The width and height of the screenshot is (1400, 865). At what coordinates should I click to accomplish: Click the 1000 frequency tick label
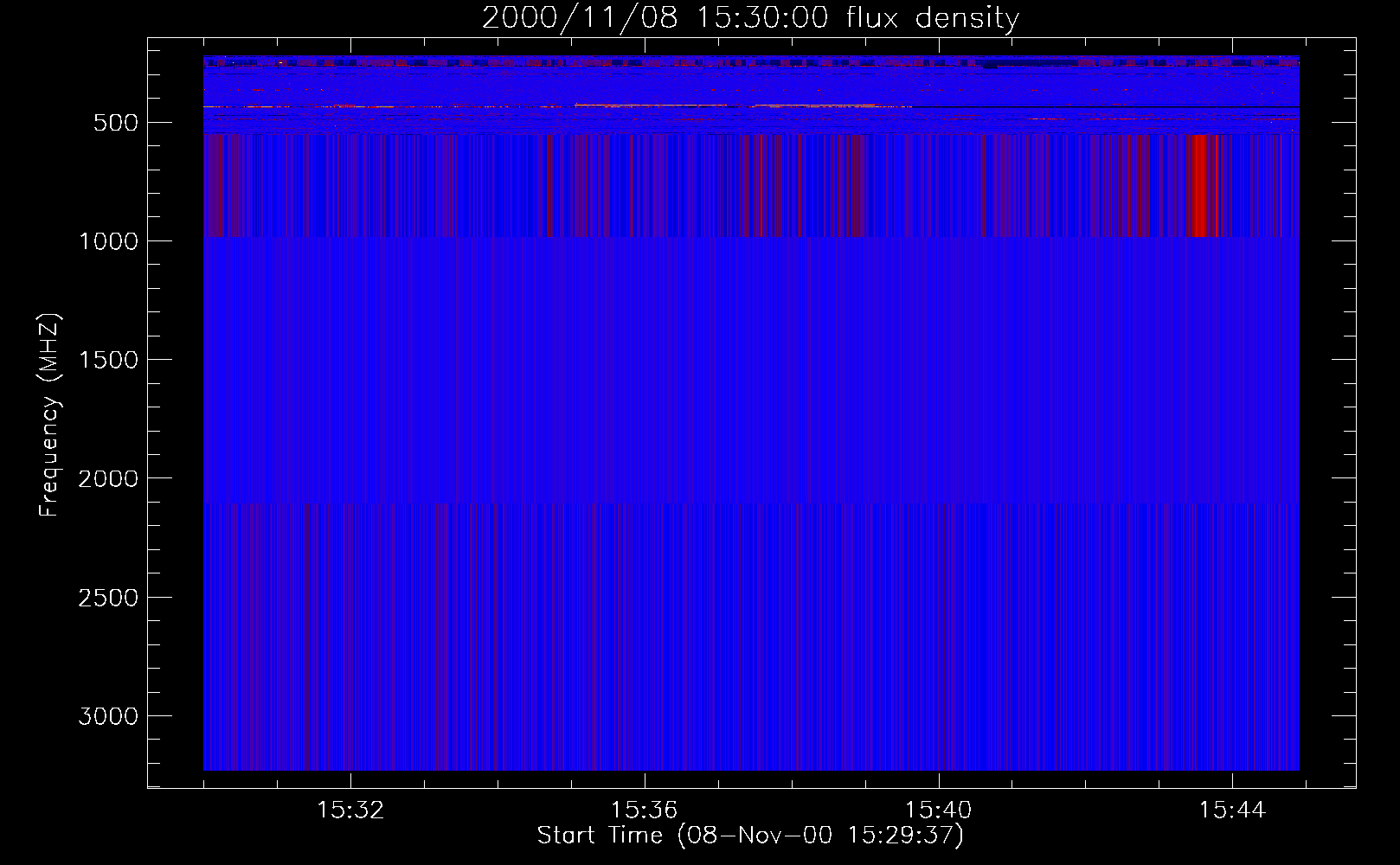pyautogui.click(x=108, y=241)
